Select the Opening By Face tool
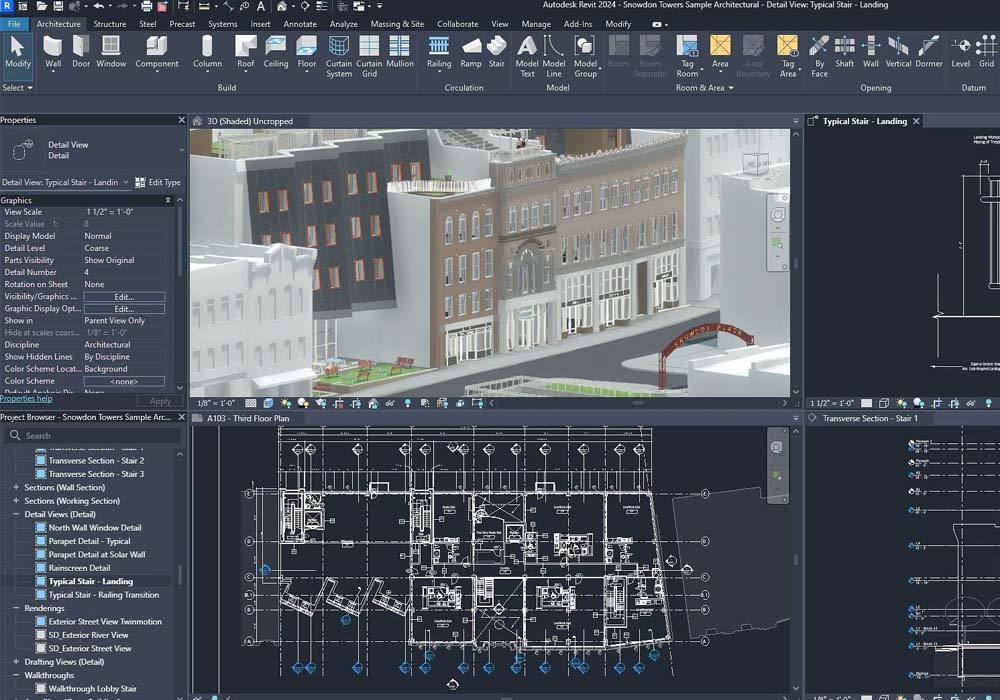Viewport: 1000px width, 700px height. [x=820, y=56]
